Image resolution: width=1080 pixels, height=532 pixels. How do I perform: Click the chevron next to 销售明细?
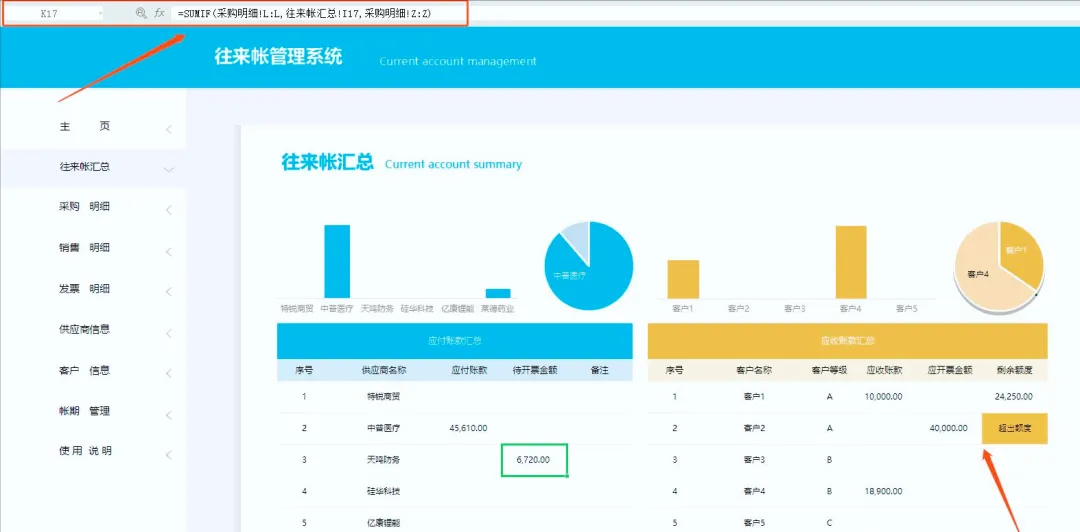tap(169, 252)
